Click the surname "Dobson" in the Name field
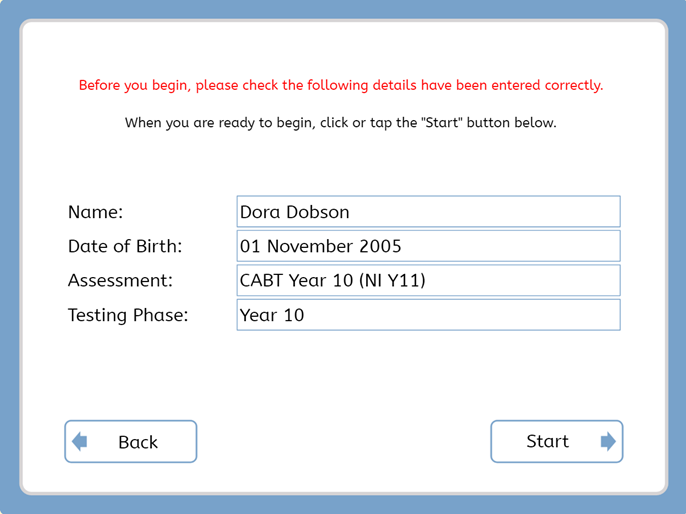The image size is (686, 514). (318, 212)
